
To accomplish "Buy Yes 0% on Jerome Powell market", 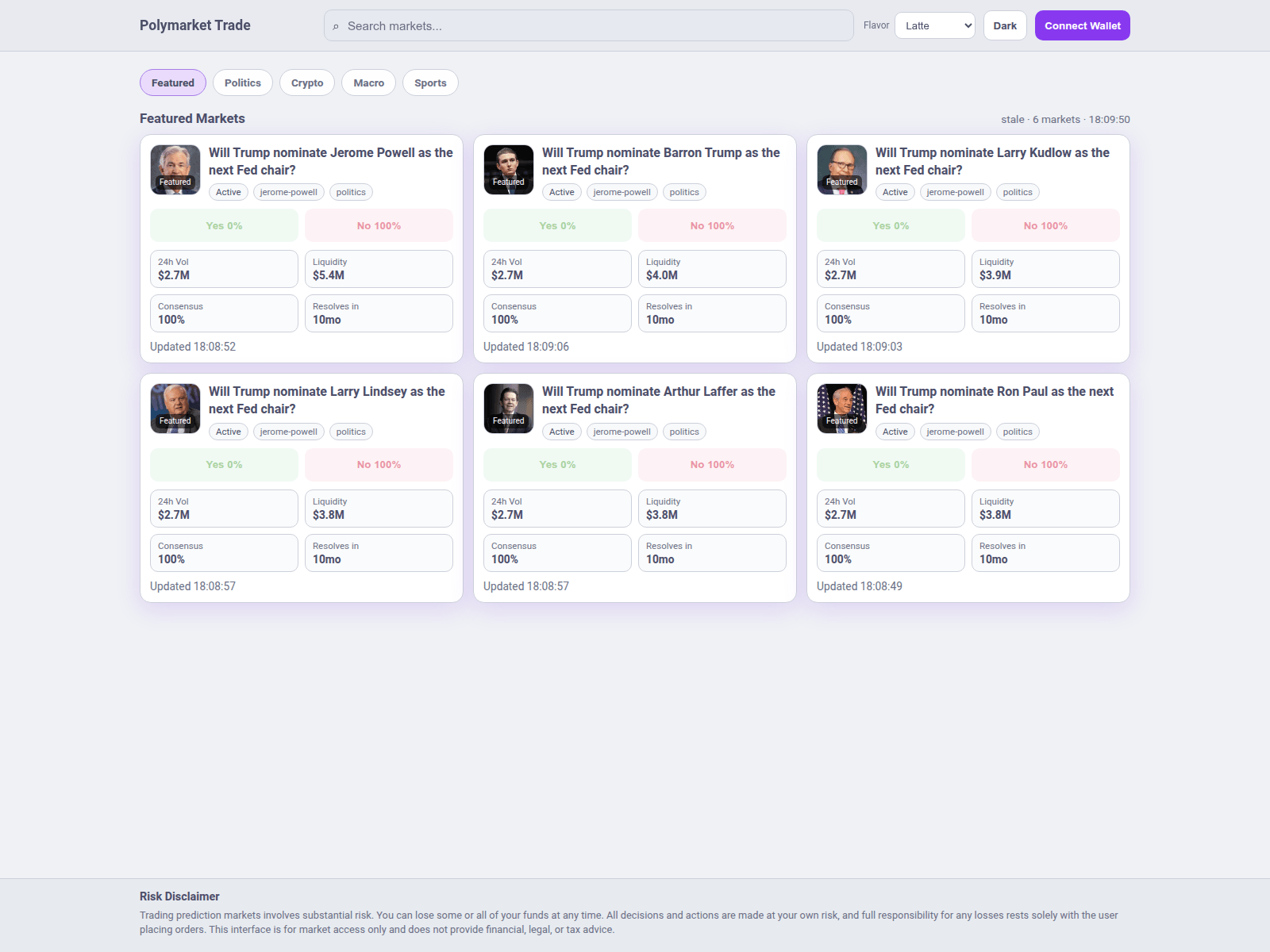I will pos(224,225).
